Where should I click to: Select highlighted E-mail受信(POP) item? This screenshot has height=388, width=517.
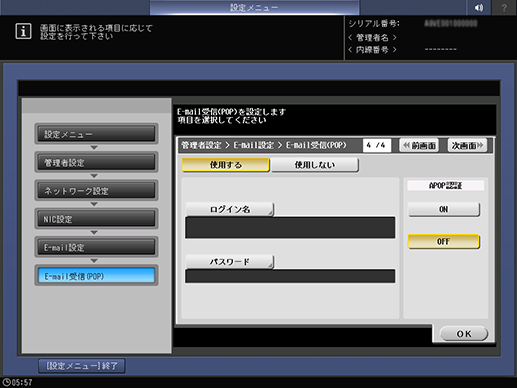[96, 276]
